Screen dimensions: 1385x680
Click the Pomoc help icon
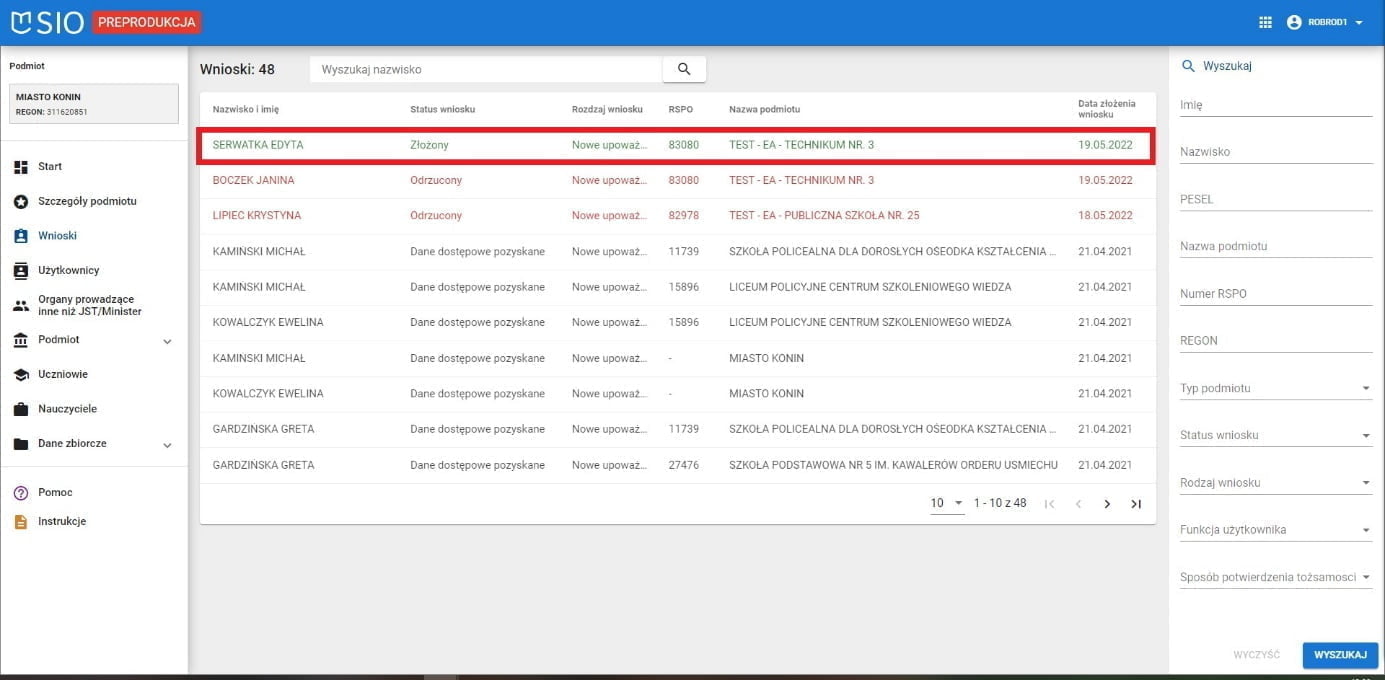pos(21,493)
